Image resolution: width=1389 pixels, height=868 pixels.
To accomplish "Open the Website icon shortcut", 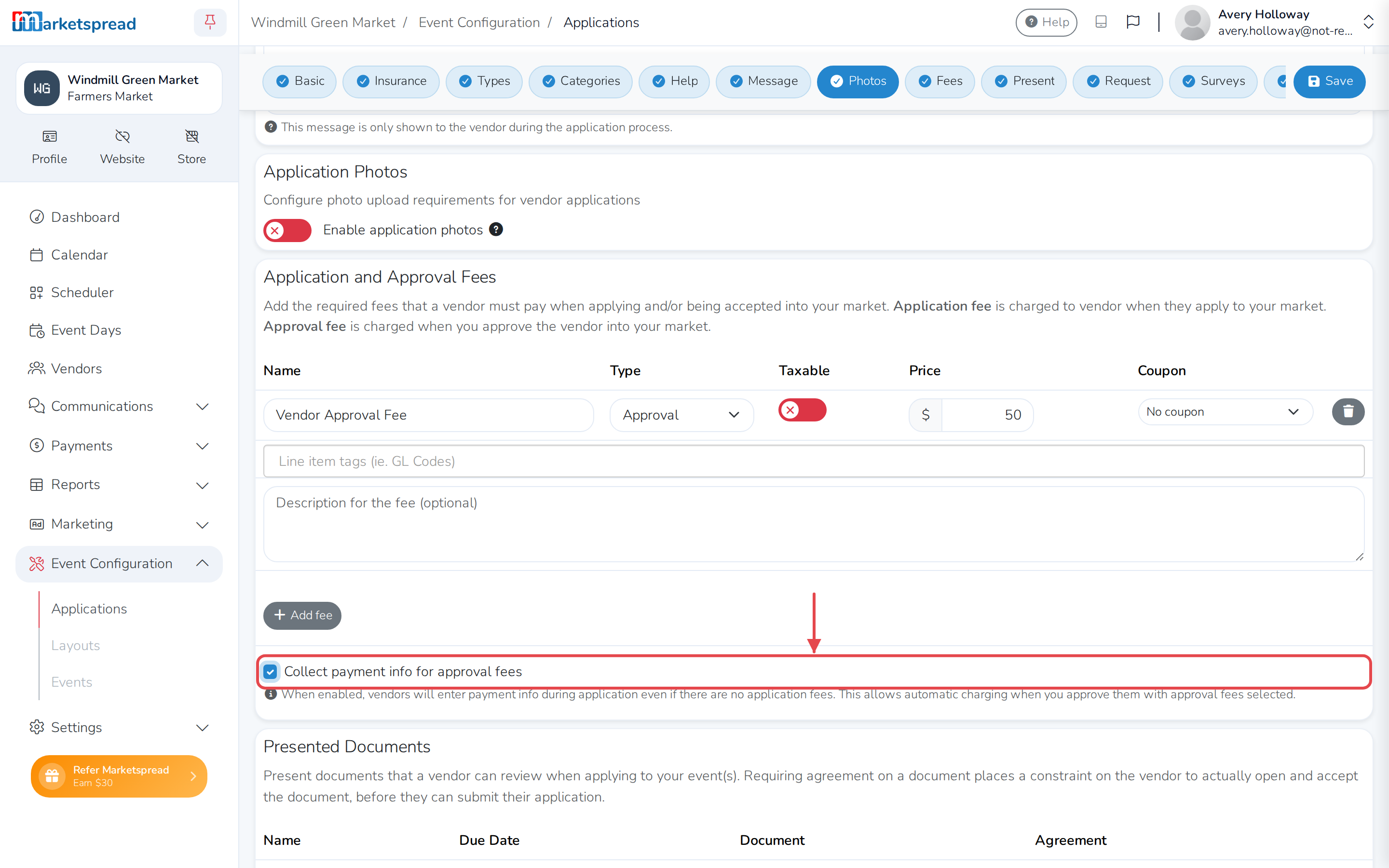I will (x=122, y=147).
